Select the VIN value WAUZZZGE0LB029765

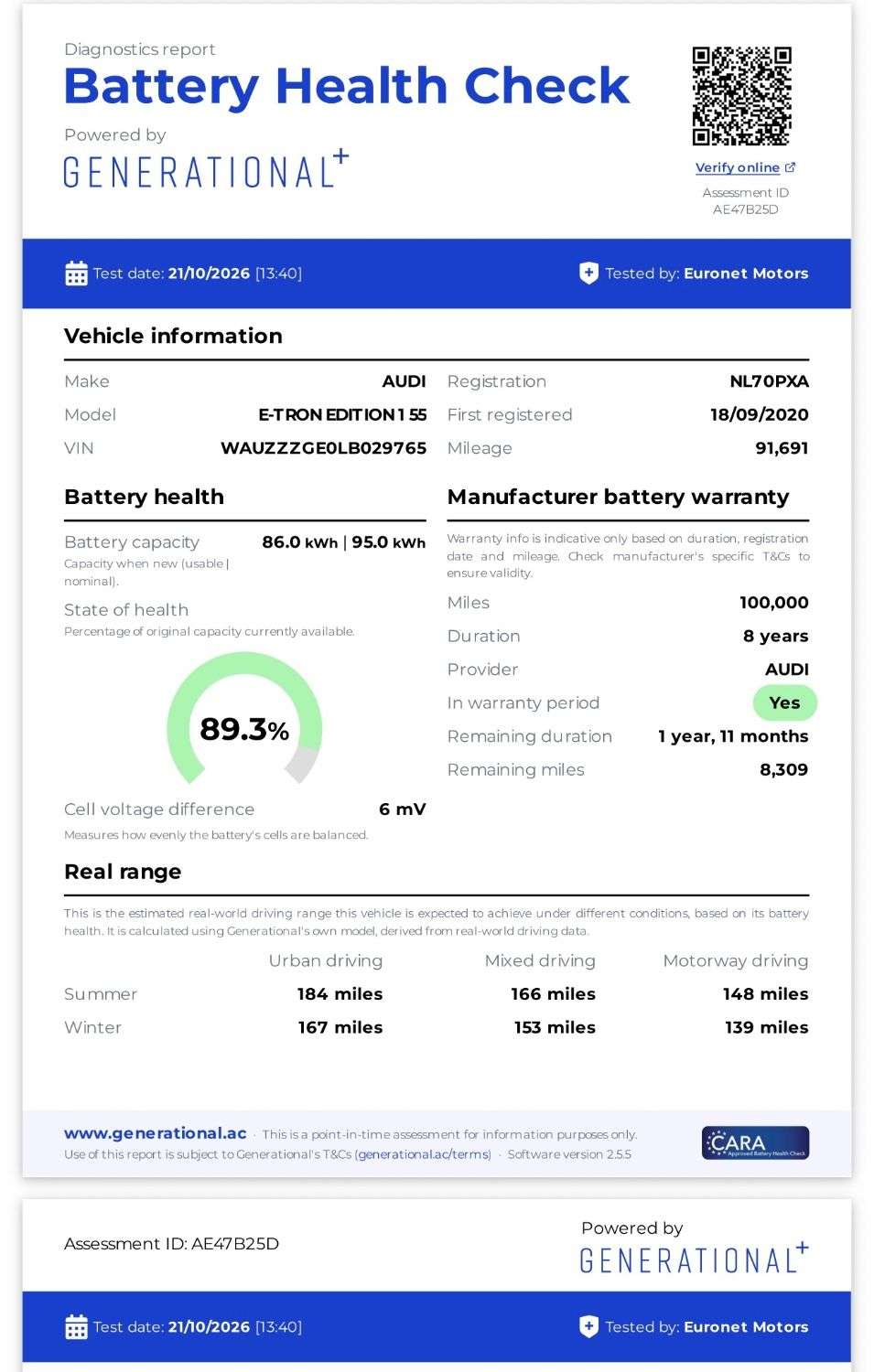coord(323,448)
